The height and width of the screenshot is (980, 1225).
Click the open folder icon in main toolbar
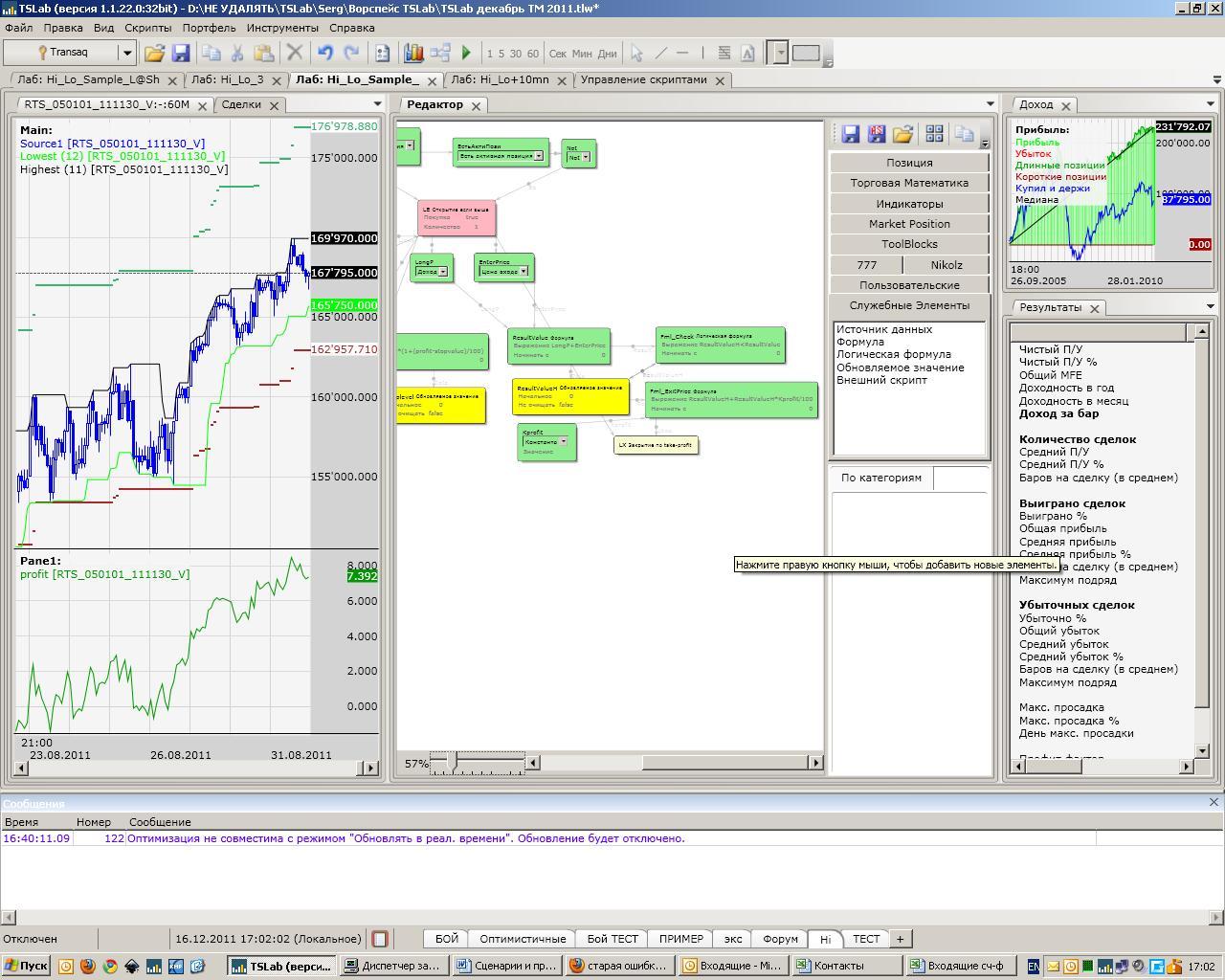(154, 54)
